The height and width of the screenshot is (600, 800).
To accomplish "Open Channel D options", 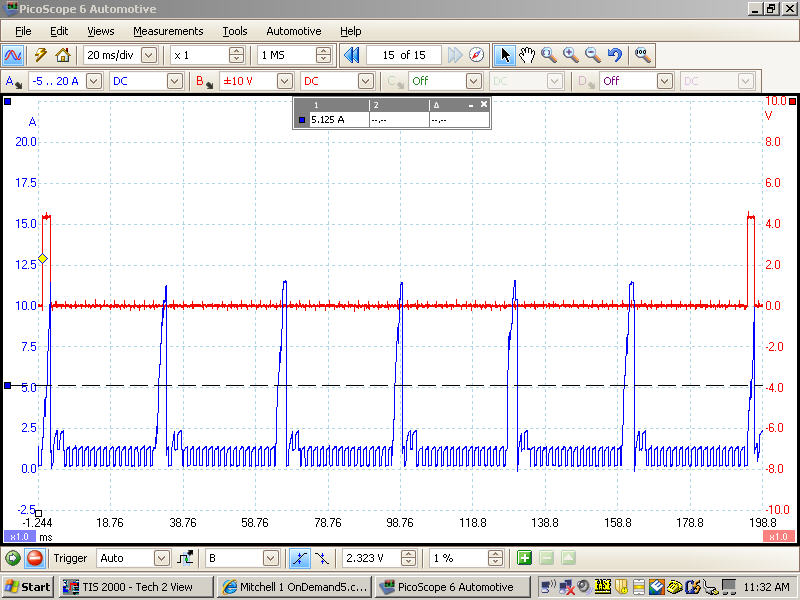I will click(586, 81).
